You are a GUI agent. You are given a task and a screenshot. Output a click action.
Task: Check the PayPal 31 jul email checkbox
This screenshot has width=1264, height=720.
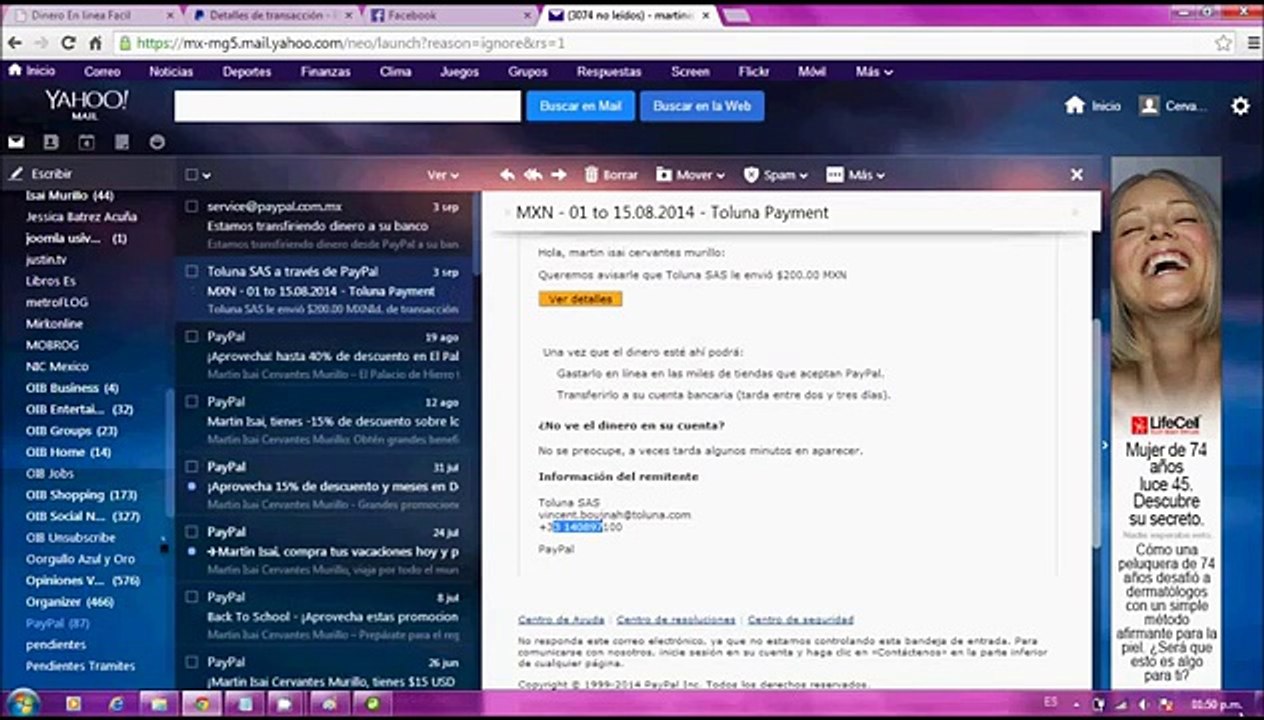click(x=192, y=467)
